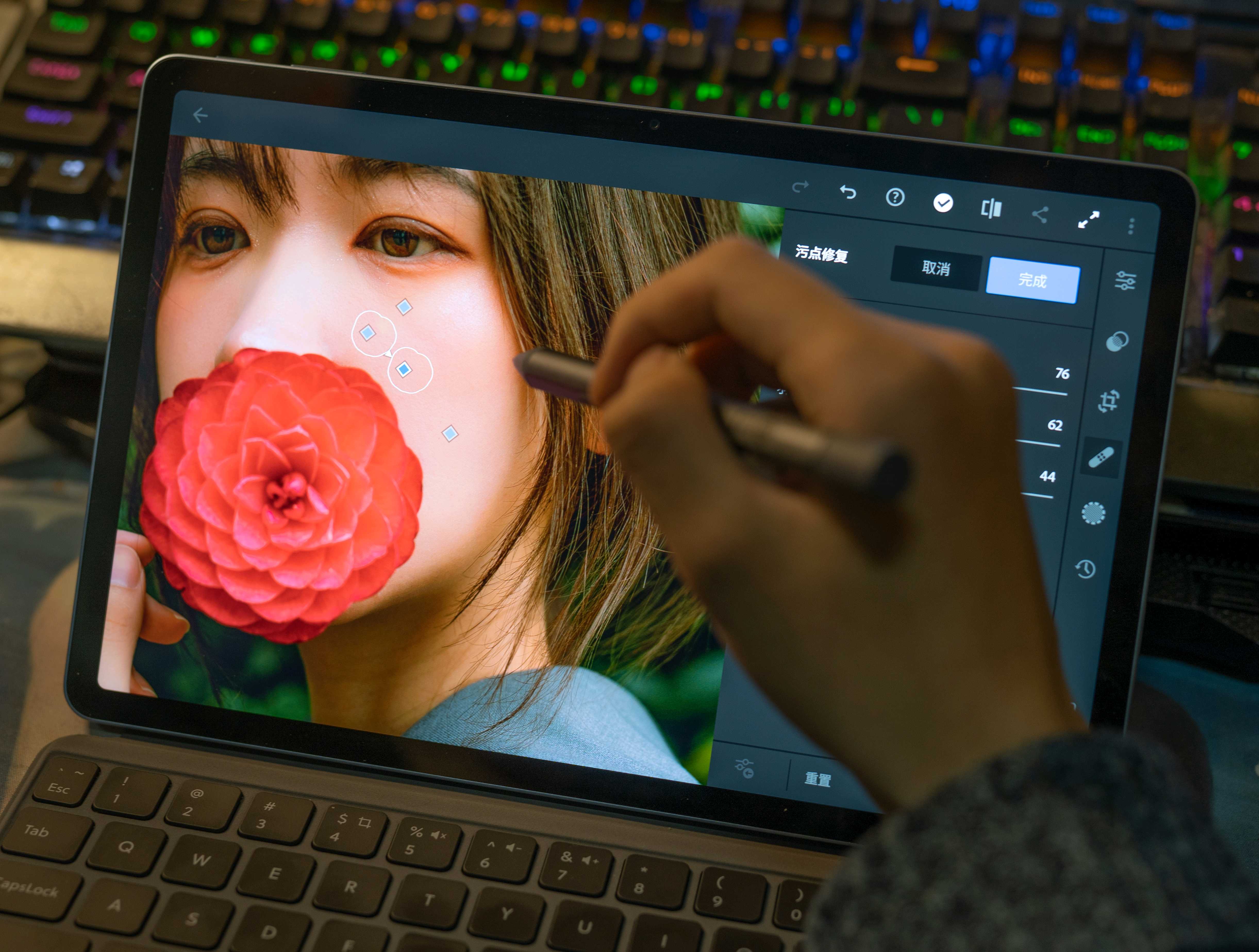Click the redo arrow icon

coord(800,187)
